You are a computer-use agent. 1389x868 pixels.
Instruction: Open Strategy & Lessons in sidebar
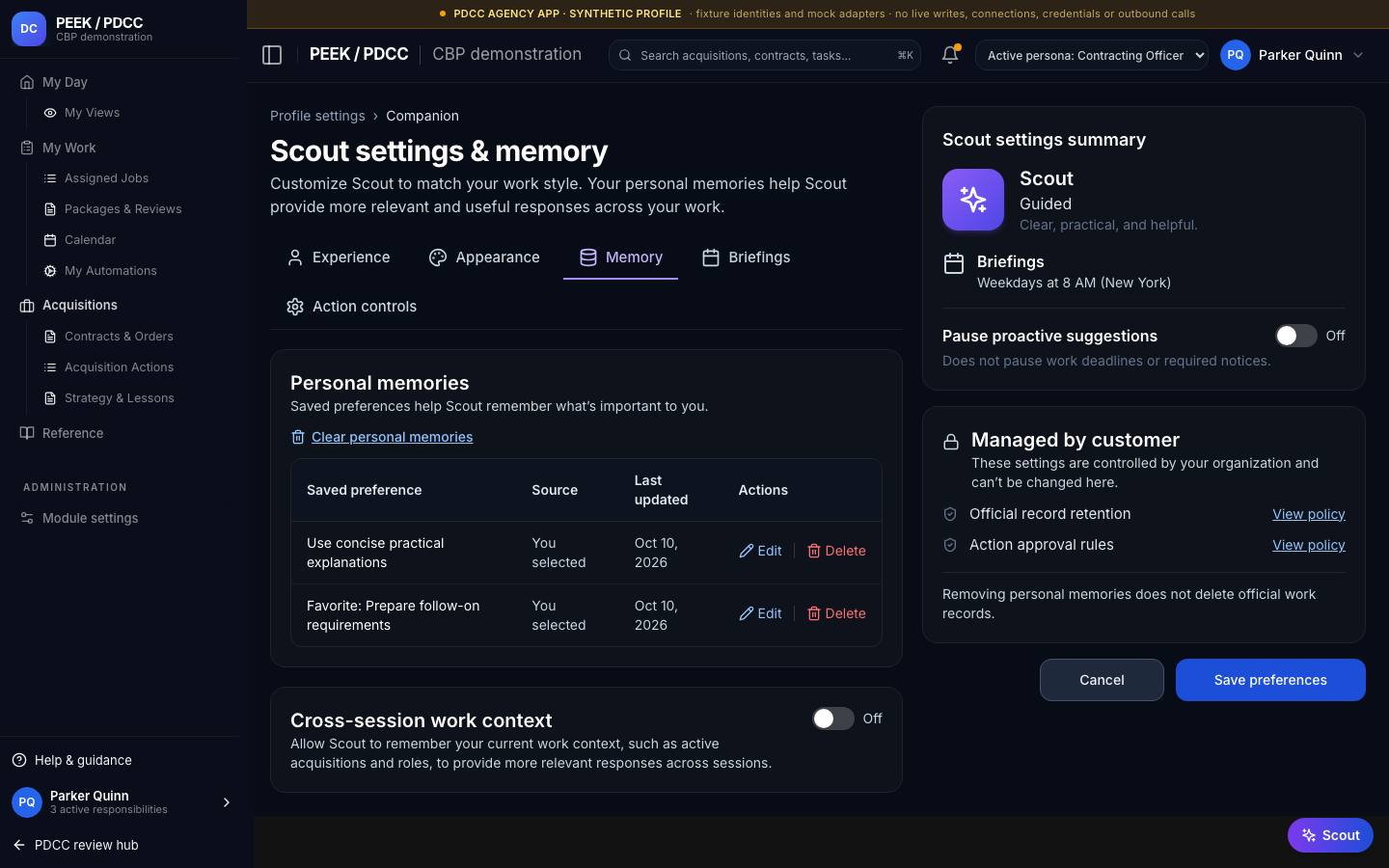click(119, 398)
